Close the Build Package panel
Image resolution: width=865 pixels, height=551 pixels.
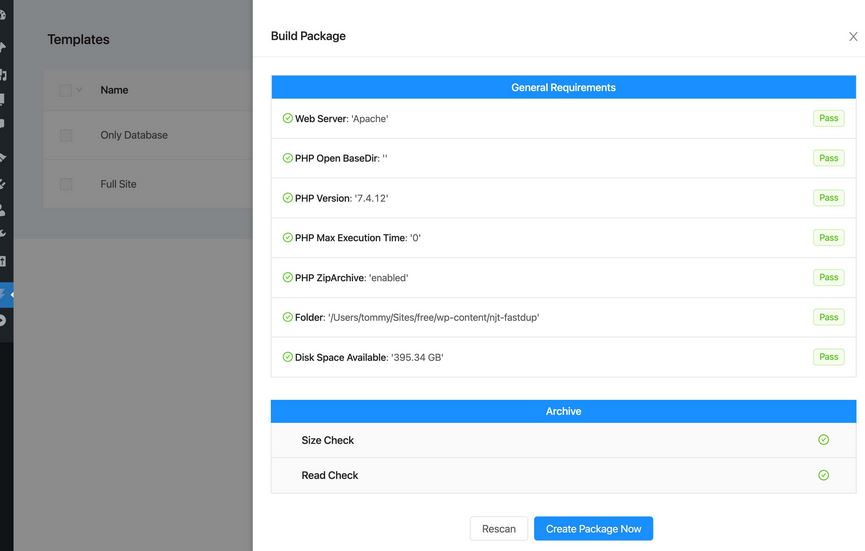853,36
